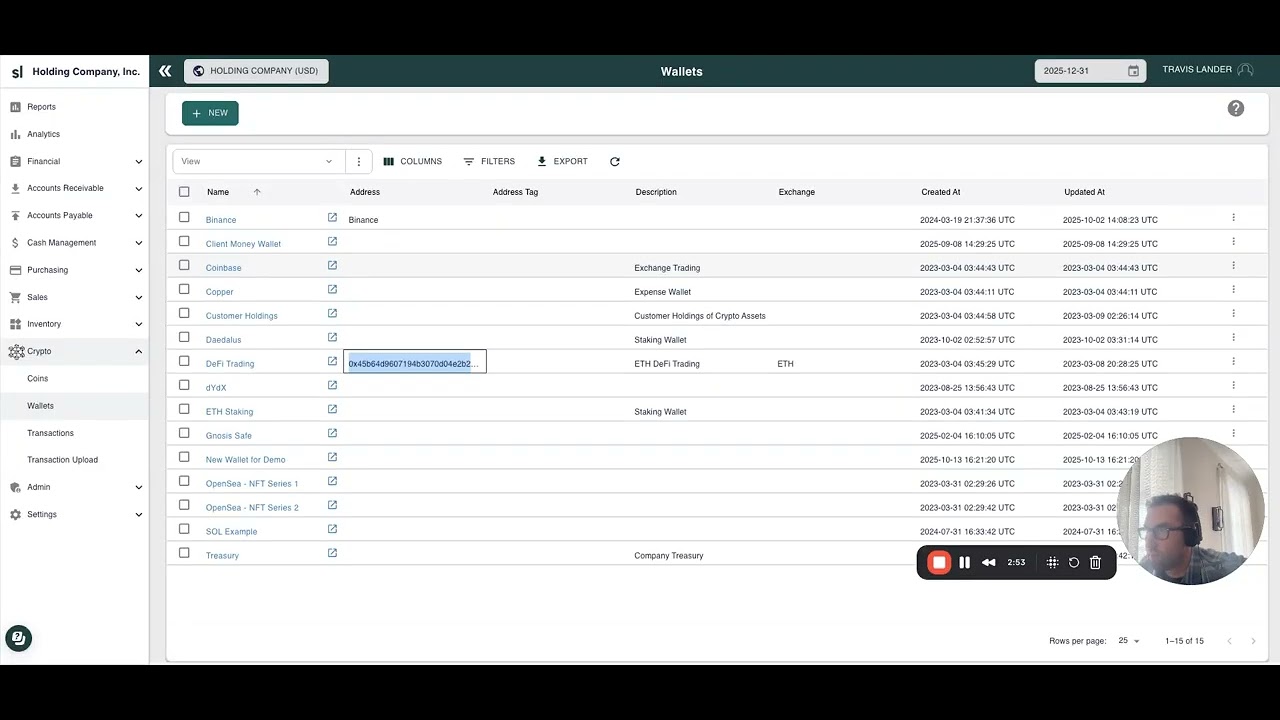1280x720 pixels.
Task: Open Analytics in the sidebar
Action: 74,134
